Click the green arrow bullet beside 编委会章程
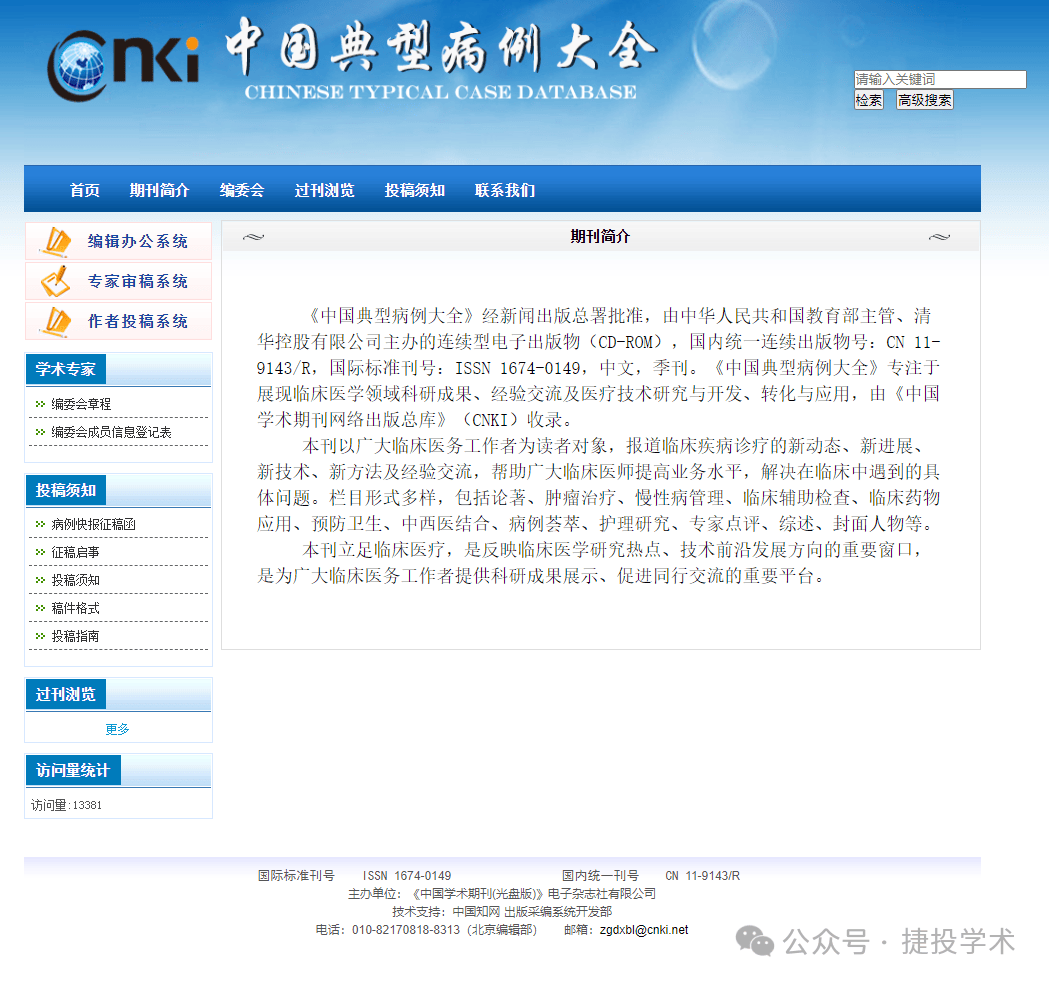Image resolution: width=1049 pixels, height=984 pixels. click(40, 404)
